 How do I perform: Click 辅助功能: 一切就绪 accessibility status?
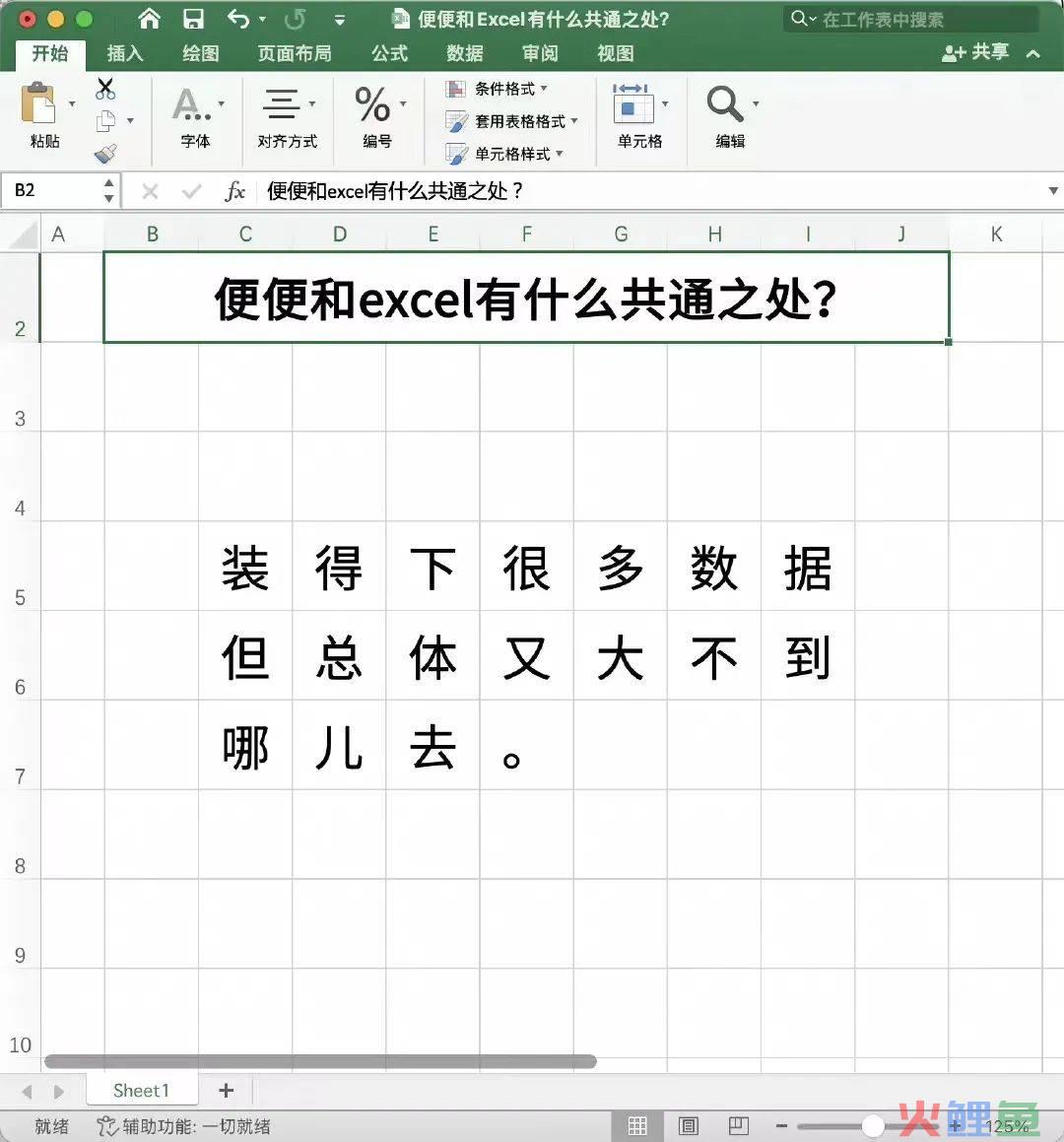click(183, 1126)
